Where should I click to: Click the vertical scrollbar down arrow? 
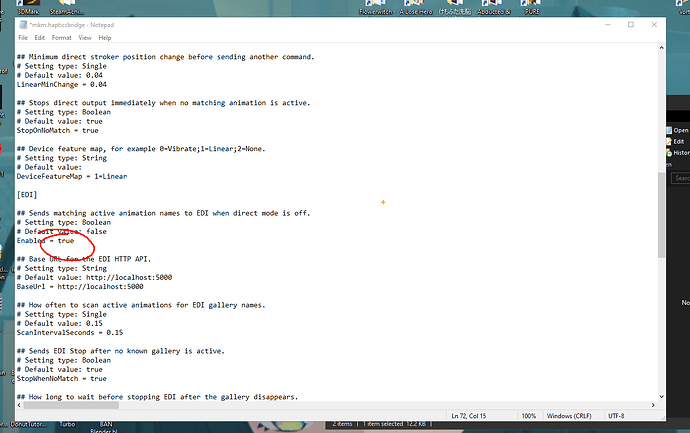[661, 397]
